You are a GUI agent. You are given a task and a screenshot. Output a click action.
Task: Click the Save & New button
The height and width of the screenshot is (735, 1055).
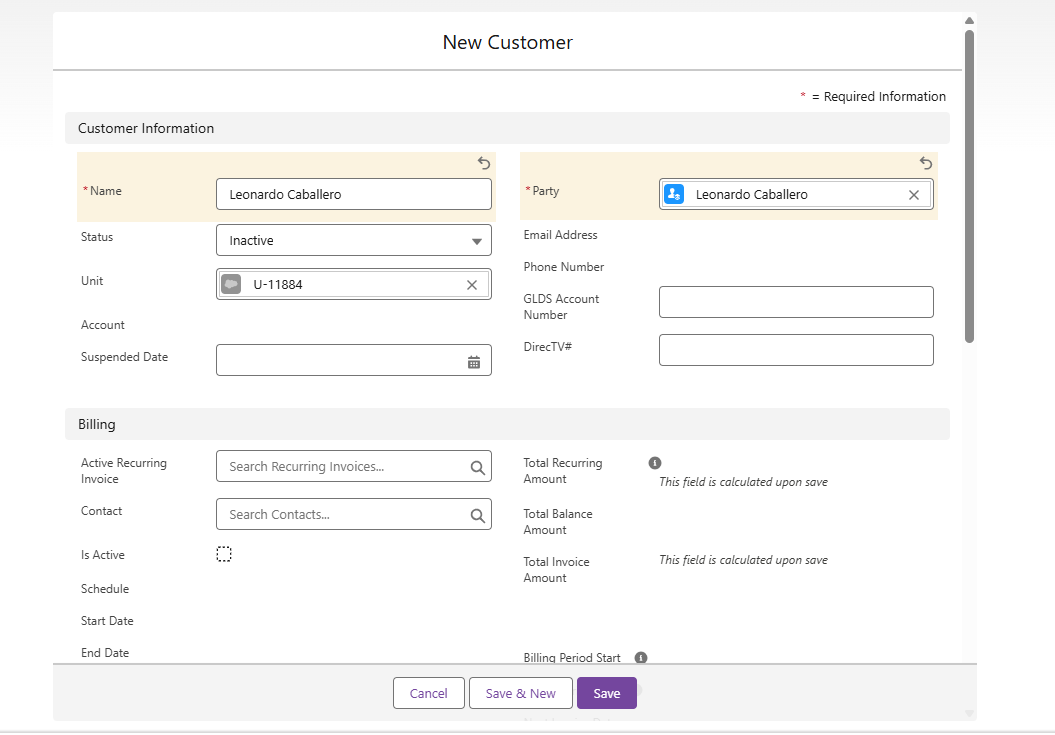coord(521,693)
